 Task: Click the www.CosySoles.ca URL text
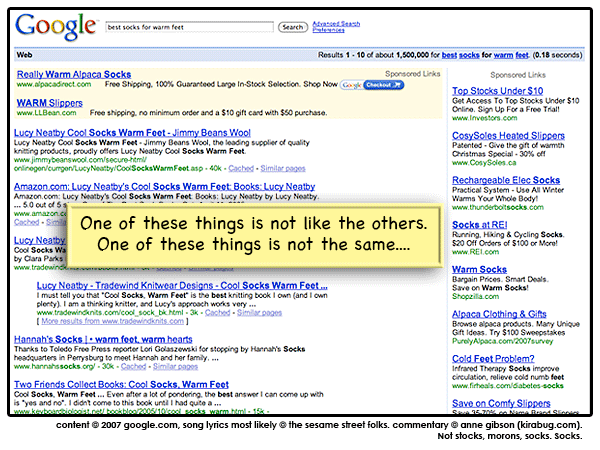click(484, 163)
